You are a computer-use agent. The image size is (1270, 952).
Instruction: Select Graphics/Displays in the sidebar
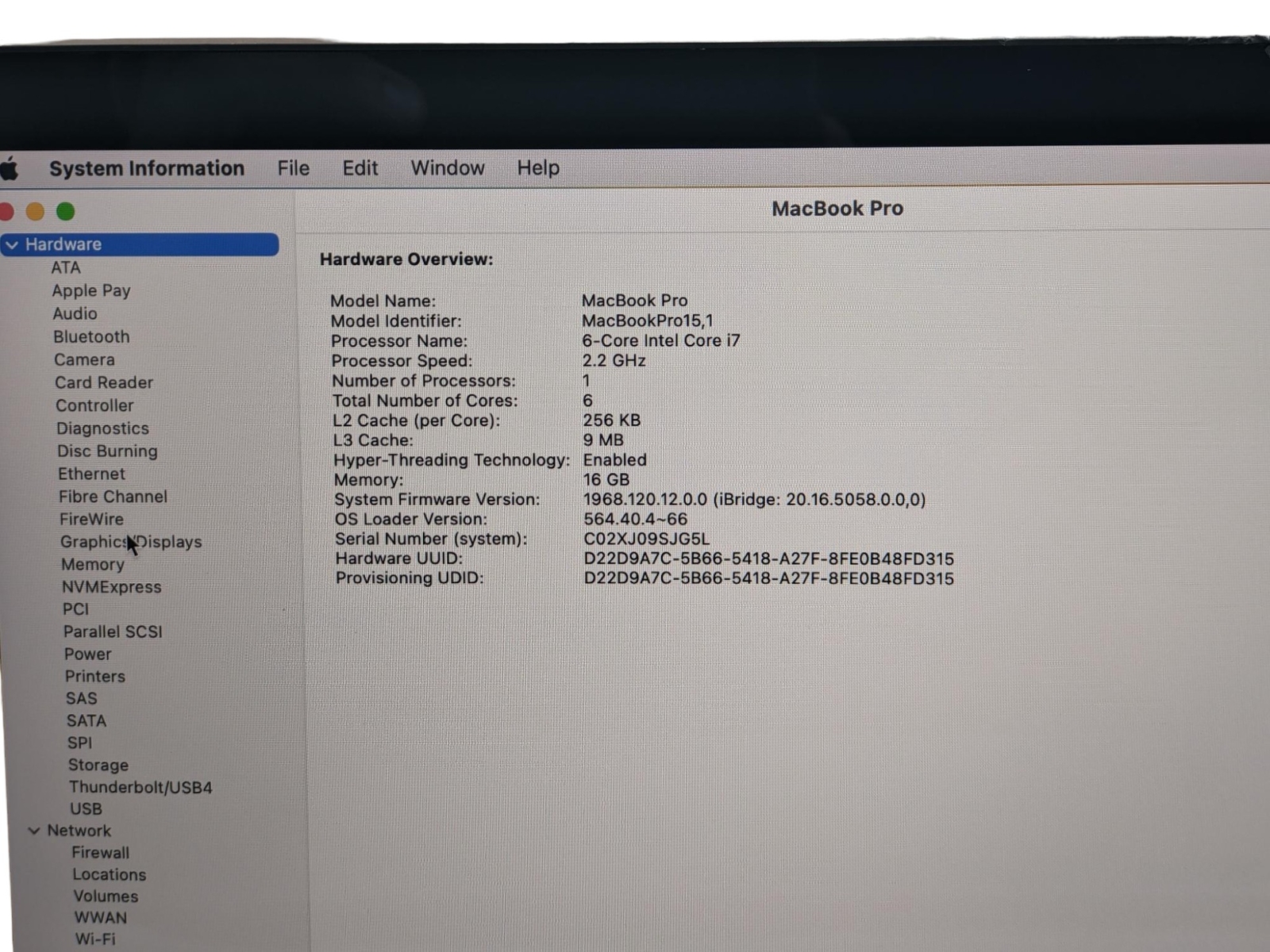point(131,542)
